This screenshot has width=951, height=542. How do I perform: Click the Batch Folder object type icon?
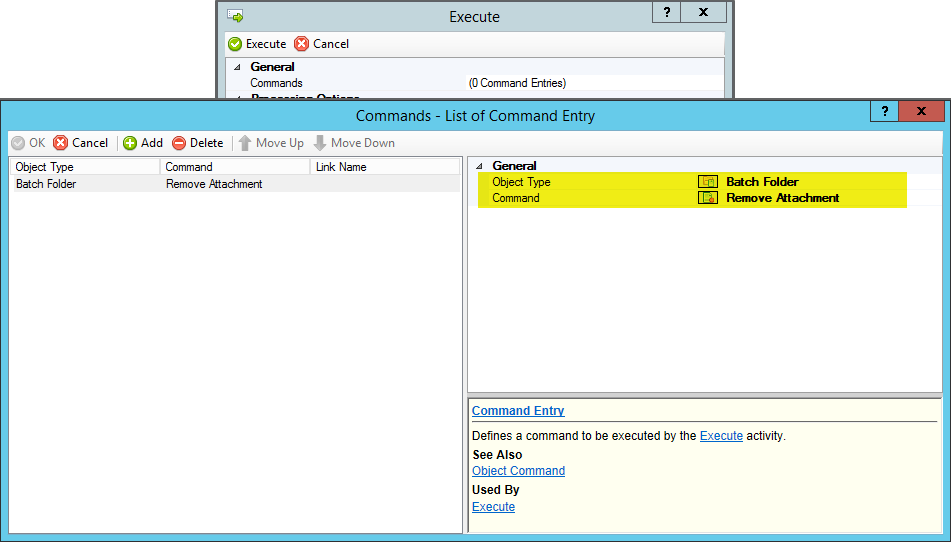point(708,181)
